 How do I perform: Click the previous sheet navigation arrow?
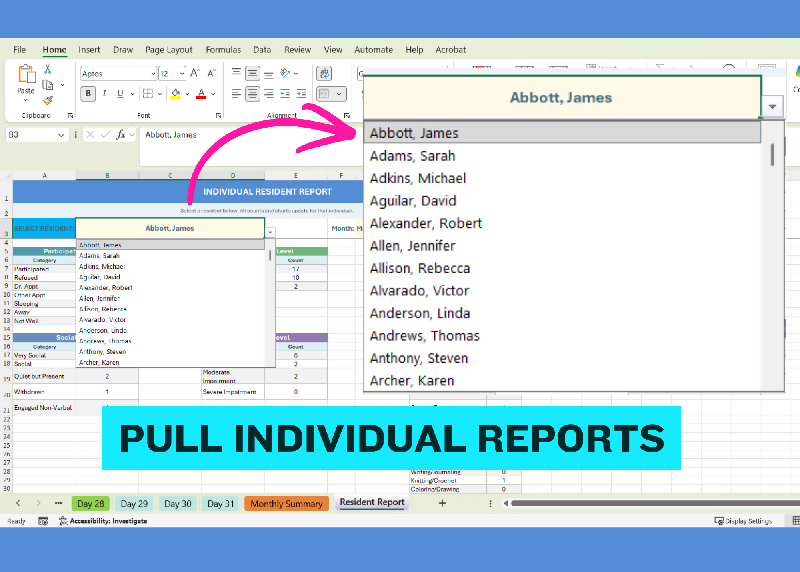pyautogui.click(x=18, y=503)
